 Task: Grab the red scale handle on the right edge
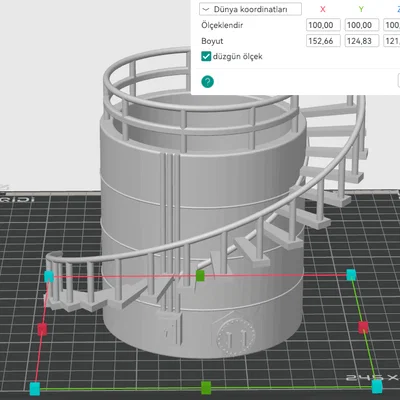tap(363, 327)
